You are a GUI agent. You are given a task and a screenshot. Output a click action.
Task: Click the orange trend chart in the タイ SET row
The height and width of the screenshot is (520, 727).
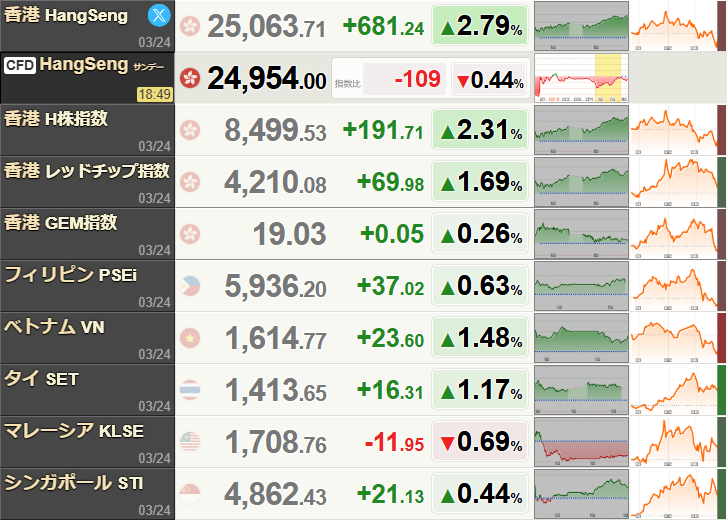[x=674, y=390]
